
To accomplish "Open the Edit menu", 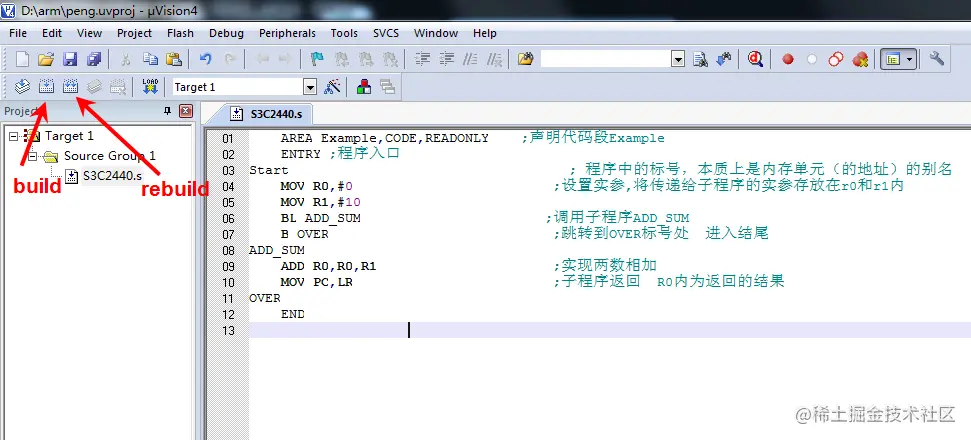I will click(x=52, y=33).
